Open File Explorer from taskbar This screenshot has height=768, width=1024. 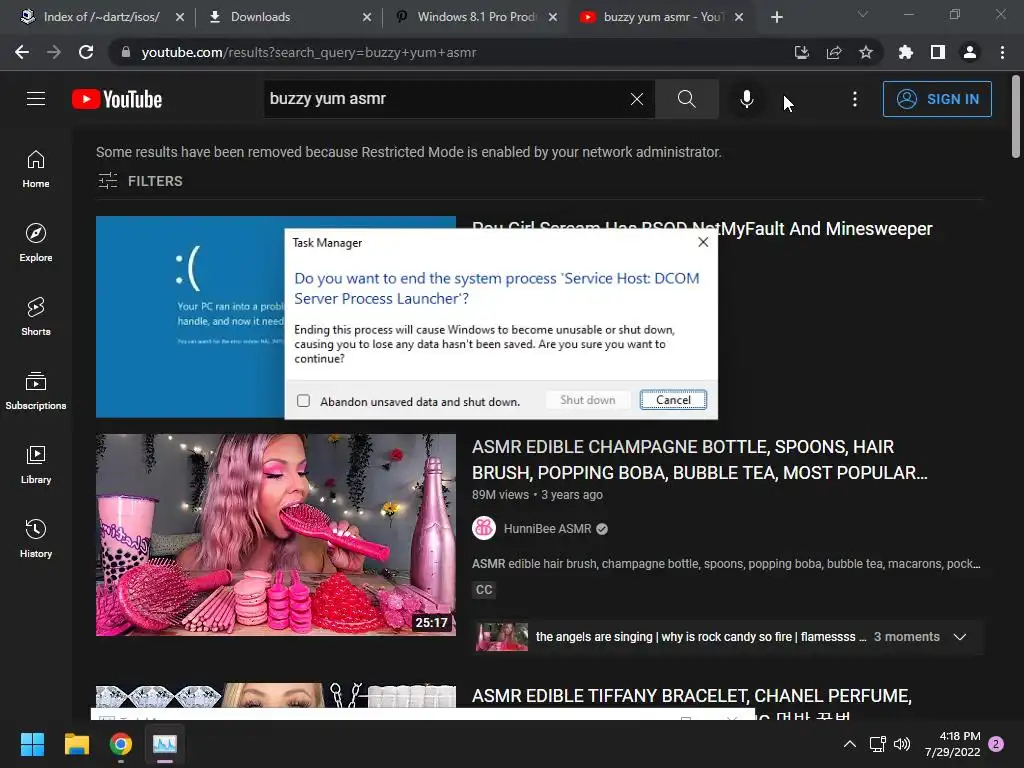pyautogui.click(x=76, y=744)
